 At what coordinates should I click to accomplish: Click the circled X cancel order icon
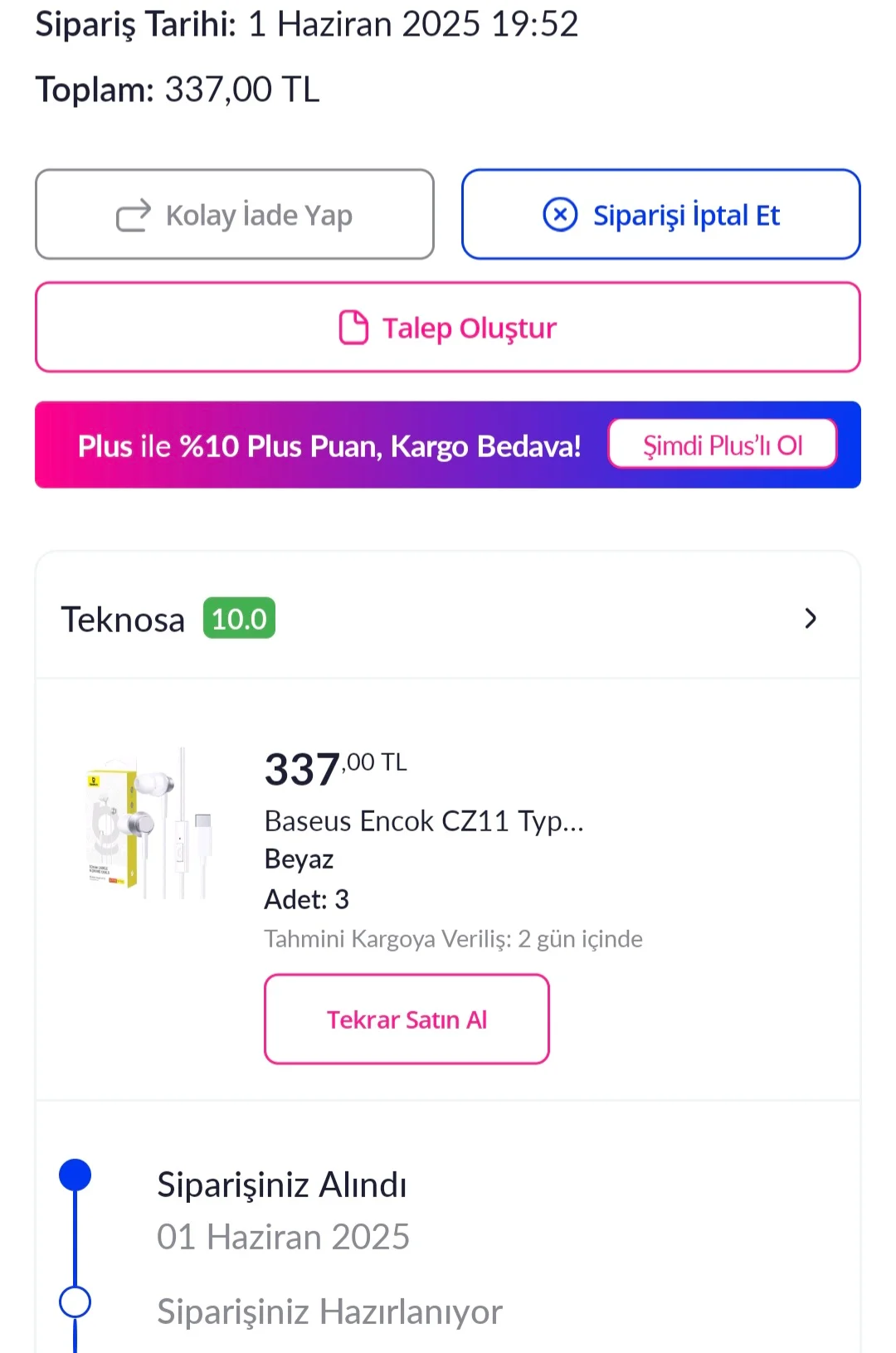560,215
